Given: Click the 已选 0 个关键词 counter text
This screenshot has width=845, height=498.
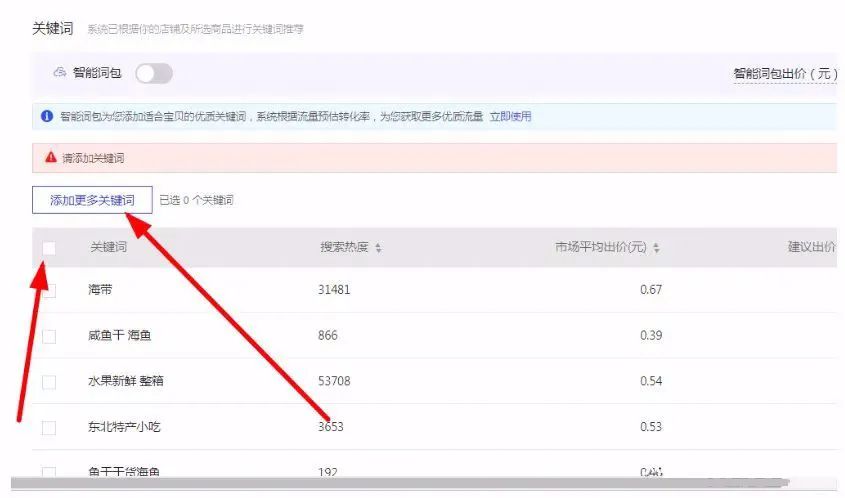Looking at the screenshot, I should (197, 200).
